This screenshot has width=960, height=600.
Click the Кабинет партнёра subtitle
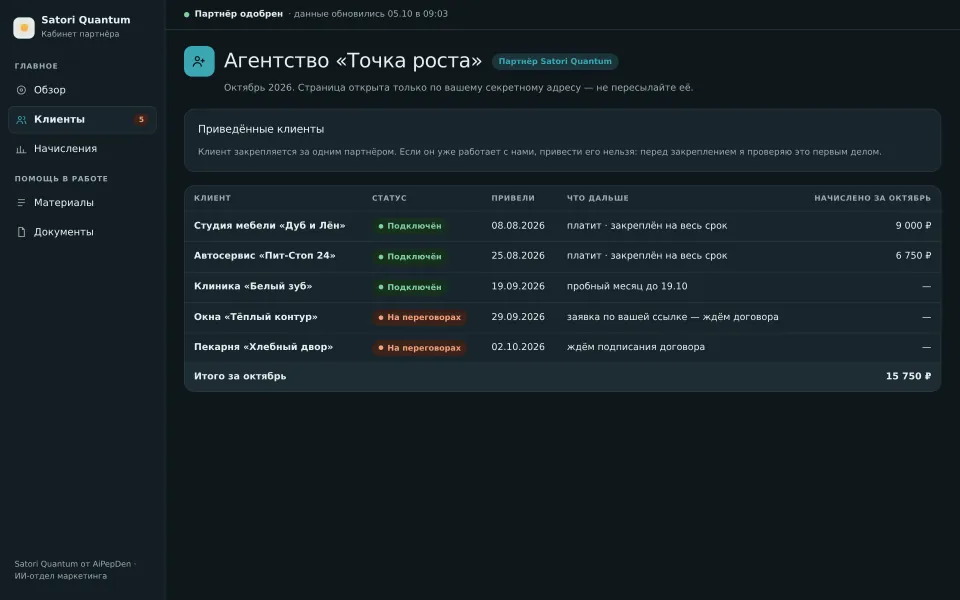click(x=80, y=34)
